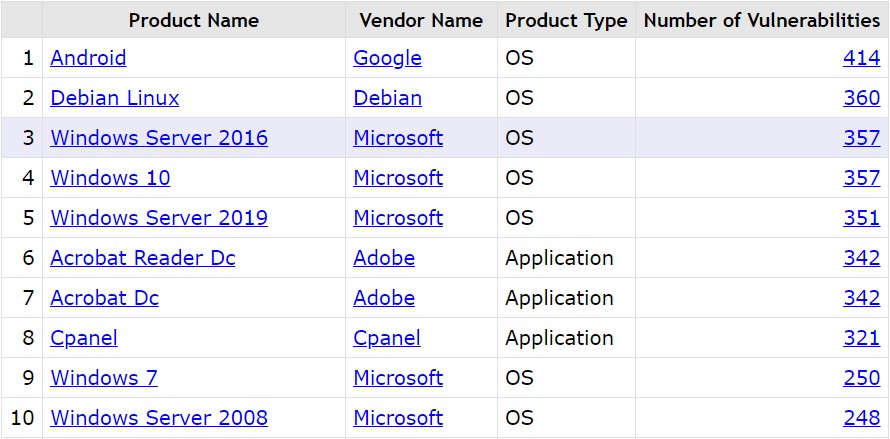This screenshot has height=439, width=890.
Task: Click the Number of Vulnerabilities column header
Action: [762, 20]
